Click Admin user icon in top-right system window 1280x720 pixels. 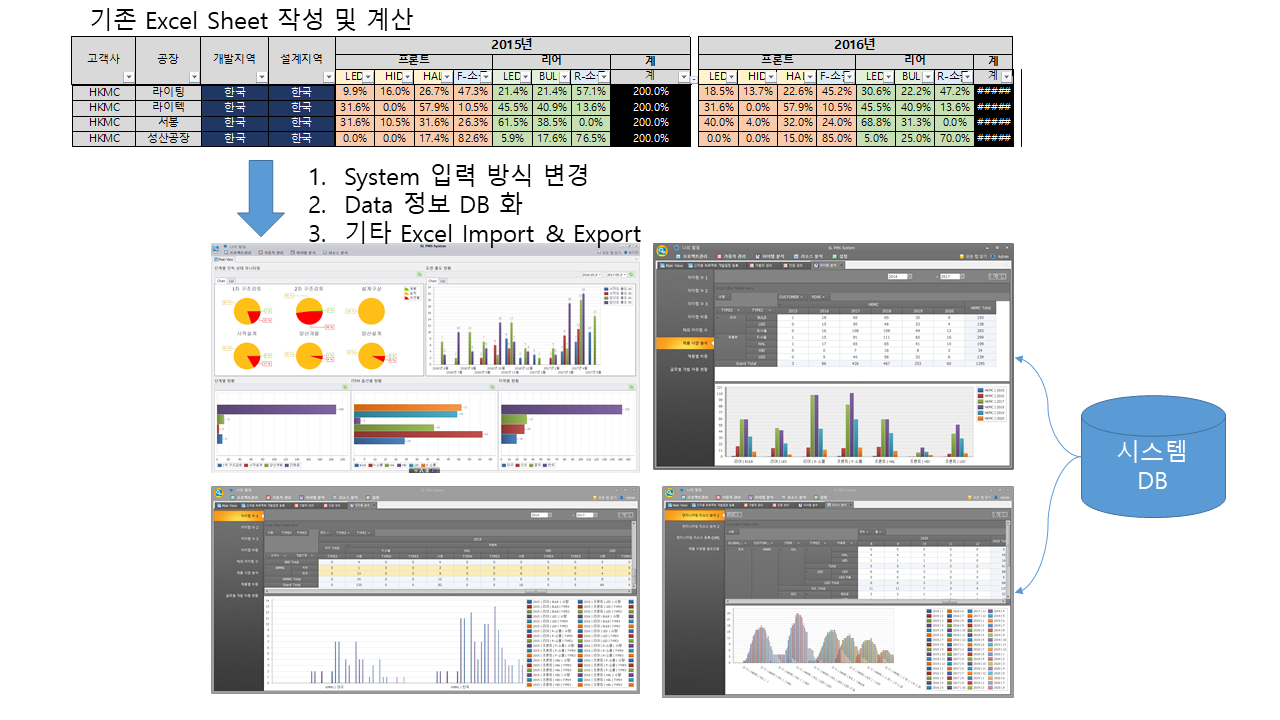click(x=993, y=256)
